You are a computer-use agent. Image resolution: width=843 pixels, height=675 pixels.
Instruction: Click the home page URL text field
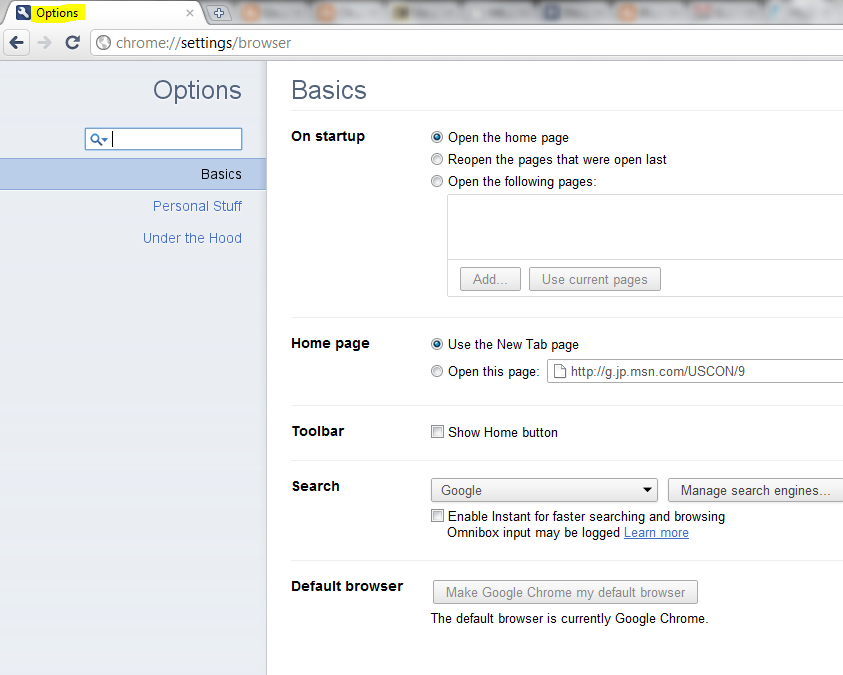(700, 371)
